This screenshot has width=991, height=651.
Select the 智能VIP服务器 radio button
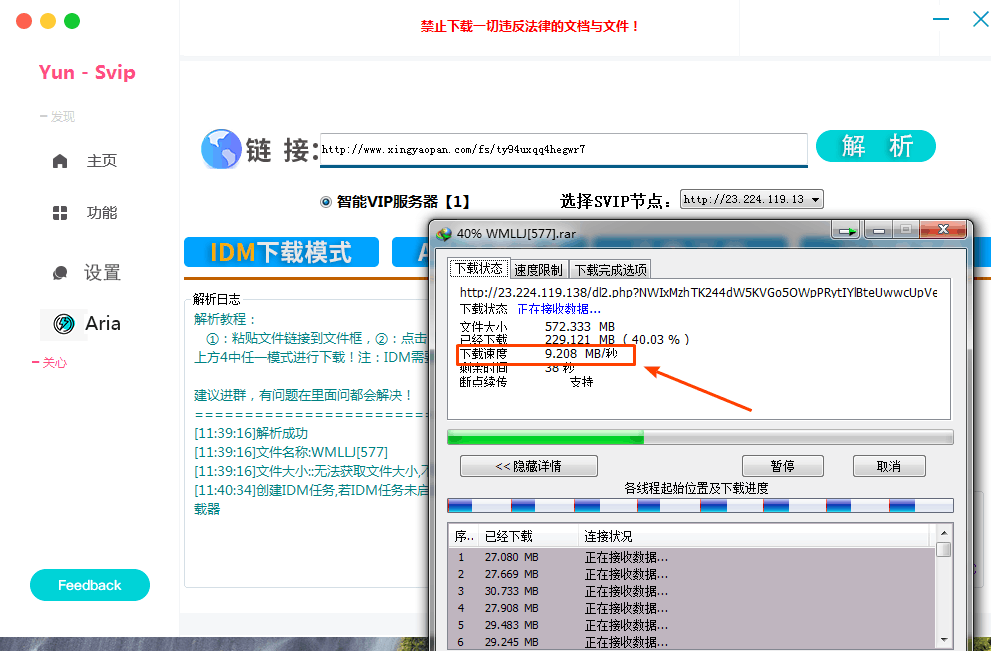coord(325,202)
